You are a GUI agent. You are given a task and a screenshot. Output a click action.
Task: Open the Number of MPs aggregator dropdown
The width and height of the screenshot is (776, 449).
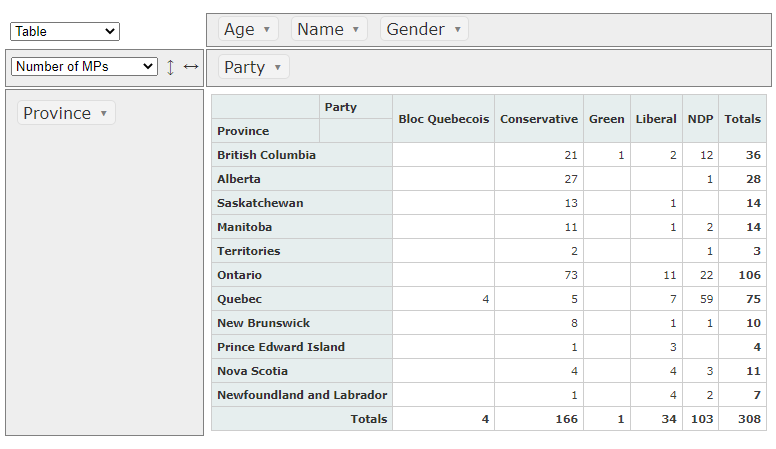click(x=84, y=66)
